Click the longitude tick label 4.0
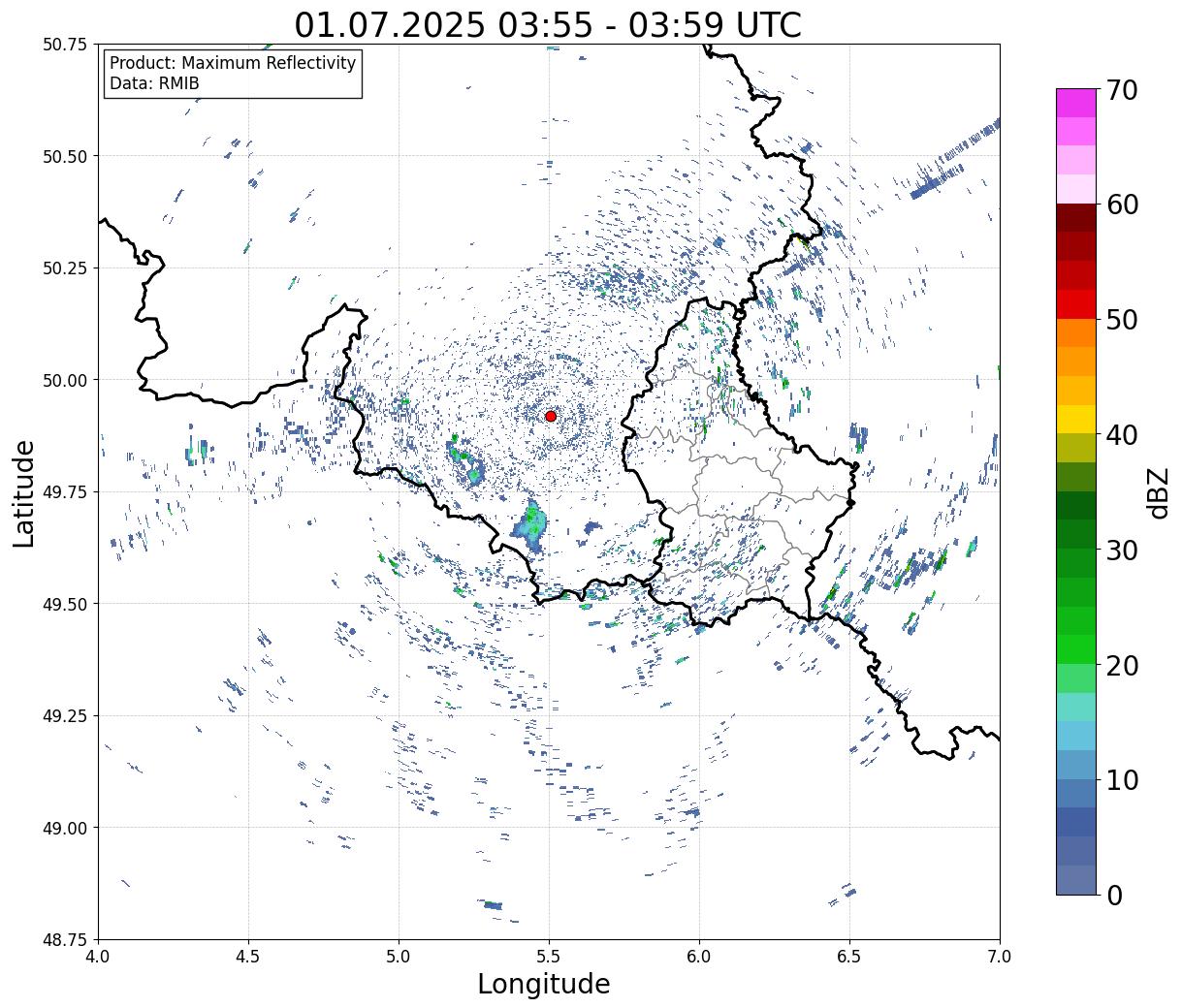The width and height of the screenshot is (1182, 1008). [x=98, y=957]
